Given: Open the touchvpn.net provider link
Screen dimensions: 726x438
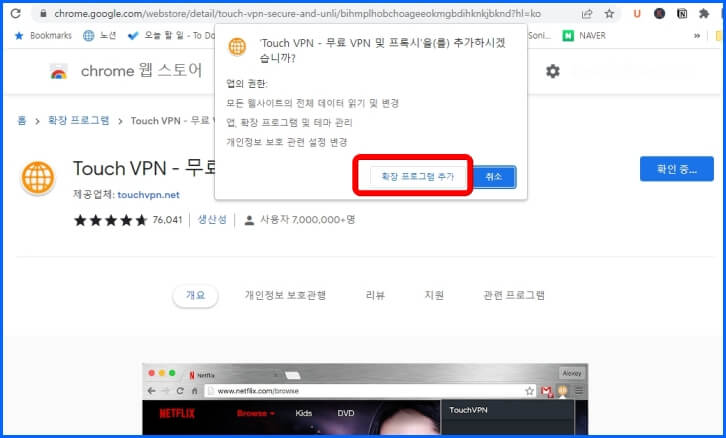Looking at the screenshot, I should [x=148, y=195].
